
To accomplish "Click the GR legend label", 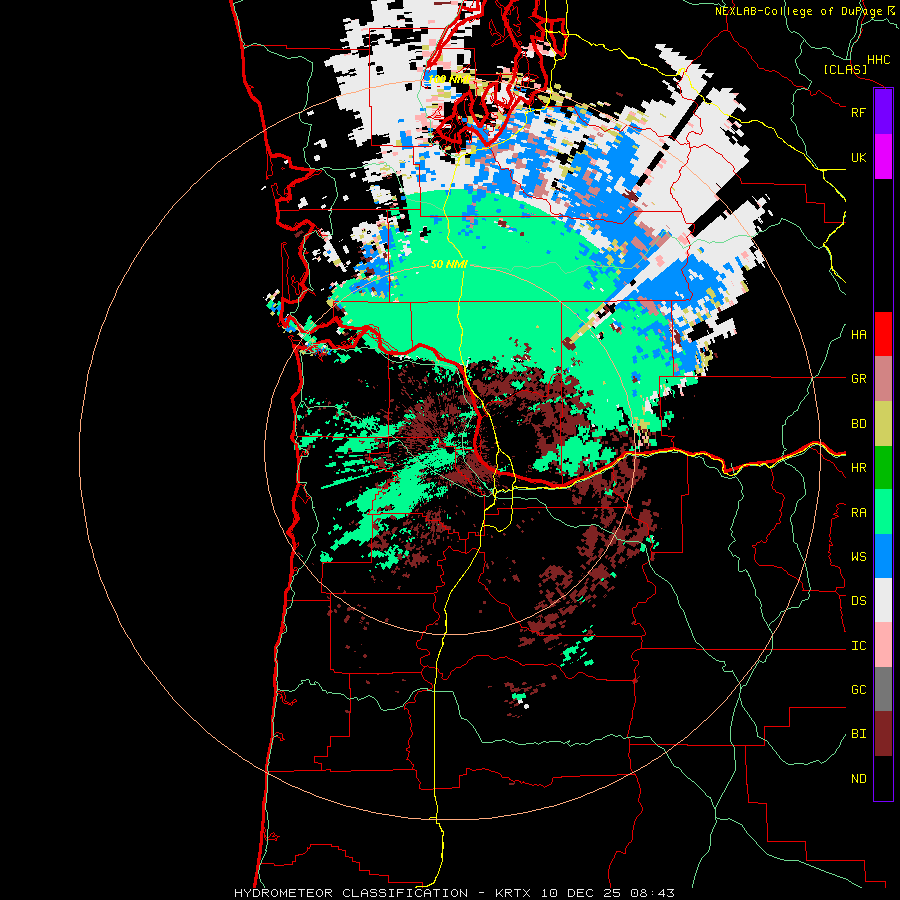I will click(x=859, y=379).
